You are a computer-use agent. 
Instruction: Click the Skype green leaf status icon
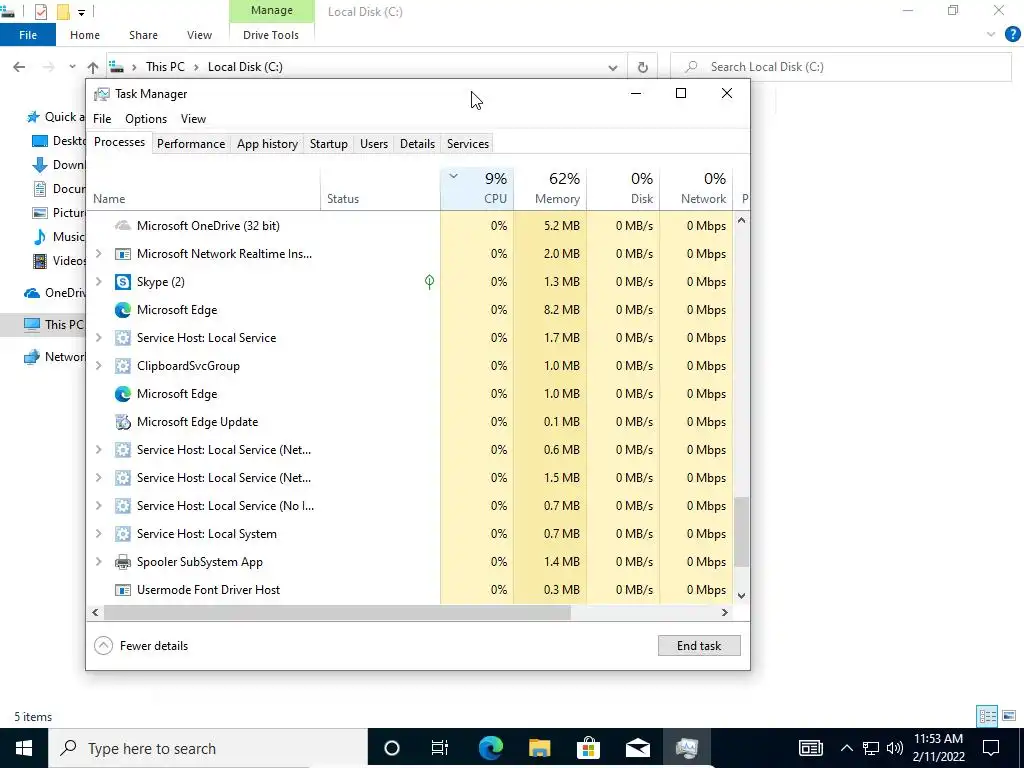[429, 281]
